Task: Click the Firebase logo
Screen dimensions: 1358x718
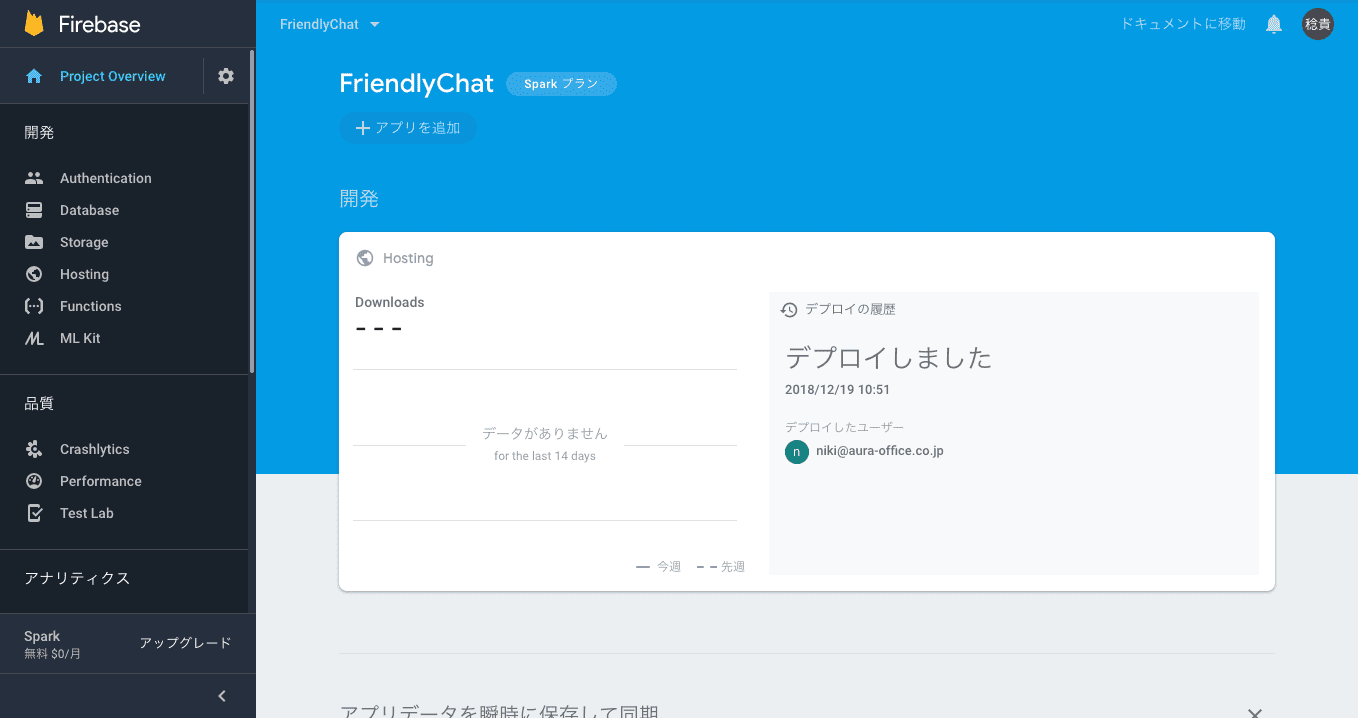Action: coord(35,24)
